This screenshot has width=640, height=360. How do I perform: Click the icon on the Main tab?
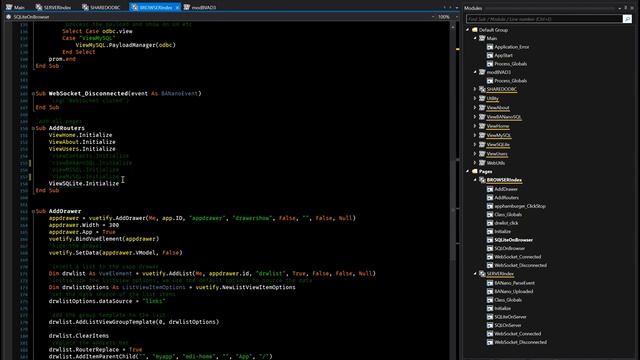click(x=9, y=7)
